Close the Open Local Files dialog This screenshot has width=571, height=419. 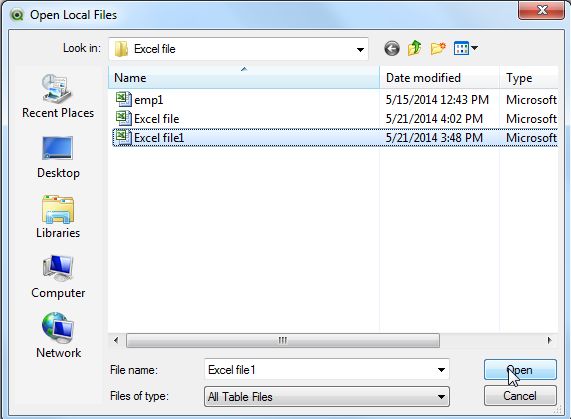542,10
